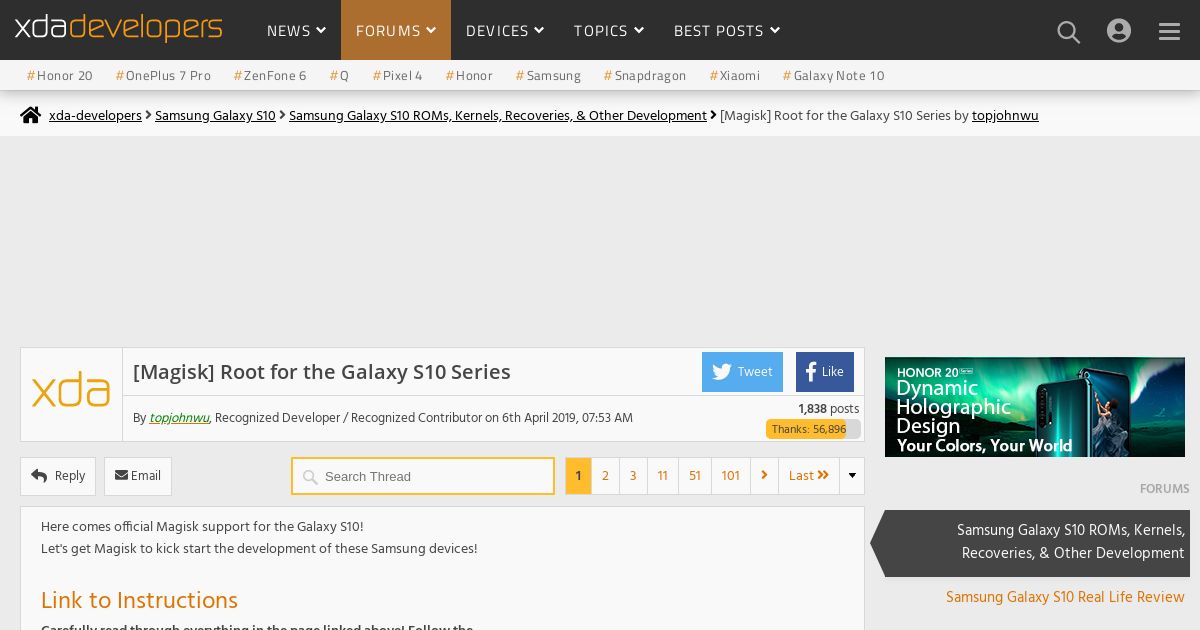Jump to page 51
Viewport: 1200px width, 630px height.
[x=695, y=476]
